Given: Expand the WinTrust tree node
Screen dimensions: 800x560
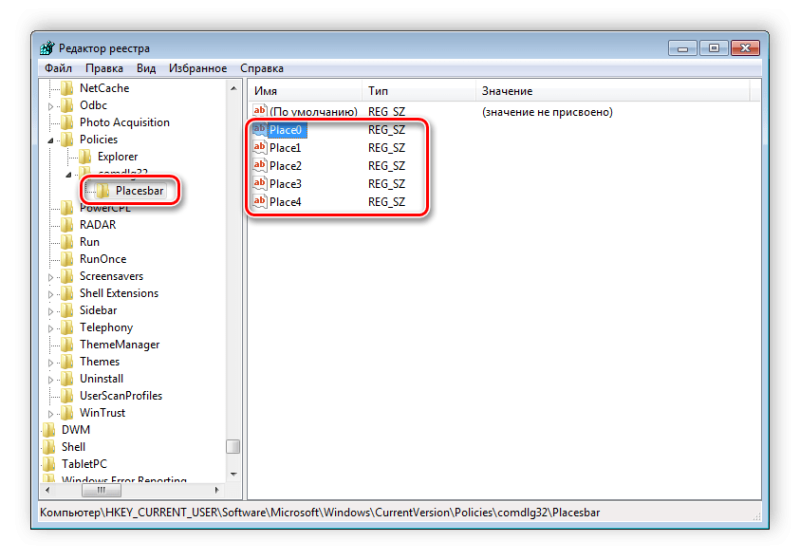Looking at the screenshot, I should 51,414.
